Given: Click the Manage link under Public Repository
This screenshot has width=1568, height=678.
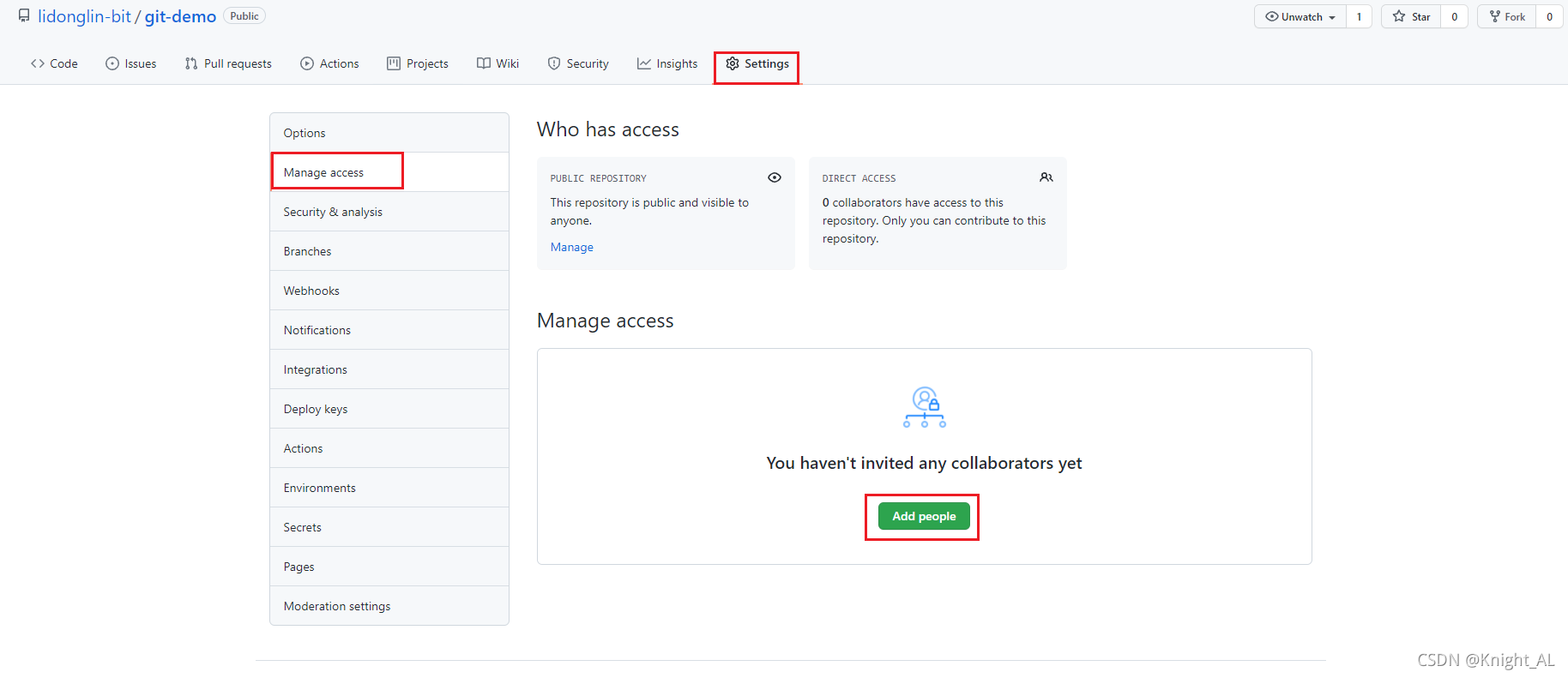Looking at the screenshot, I should coord(572,247).
